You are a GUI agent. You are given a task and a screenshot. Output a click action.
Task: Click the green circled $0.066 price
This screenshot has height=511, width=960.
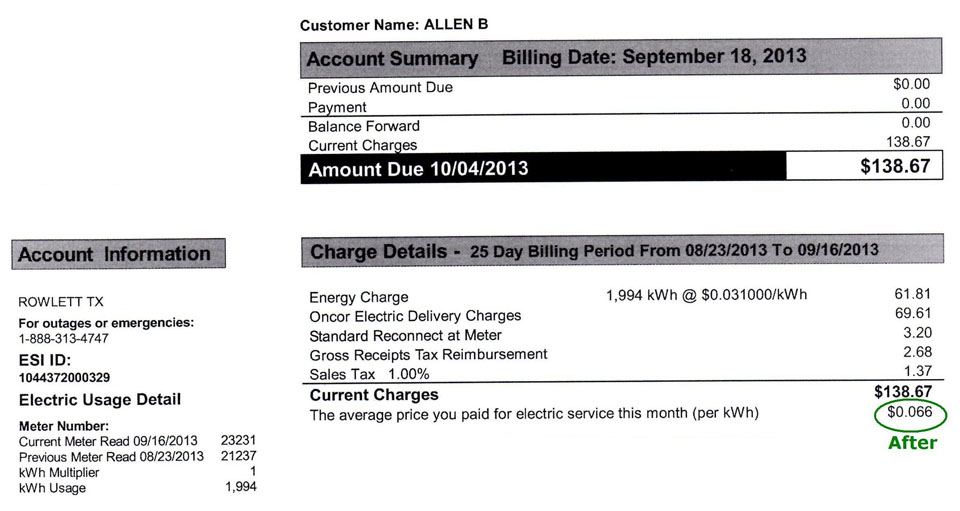(x=910, y=413)
